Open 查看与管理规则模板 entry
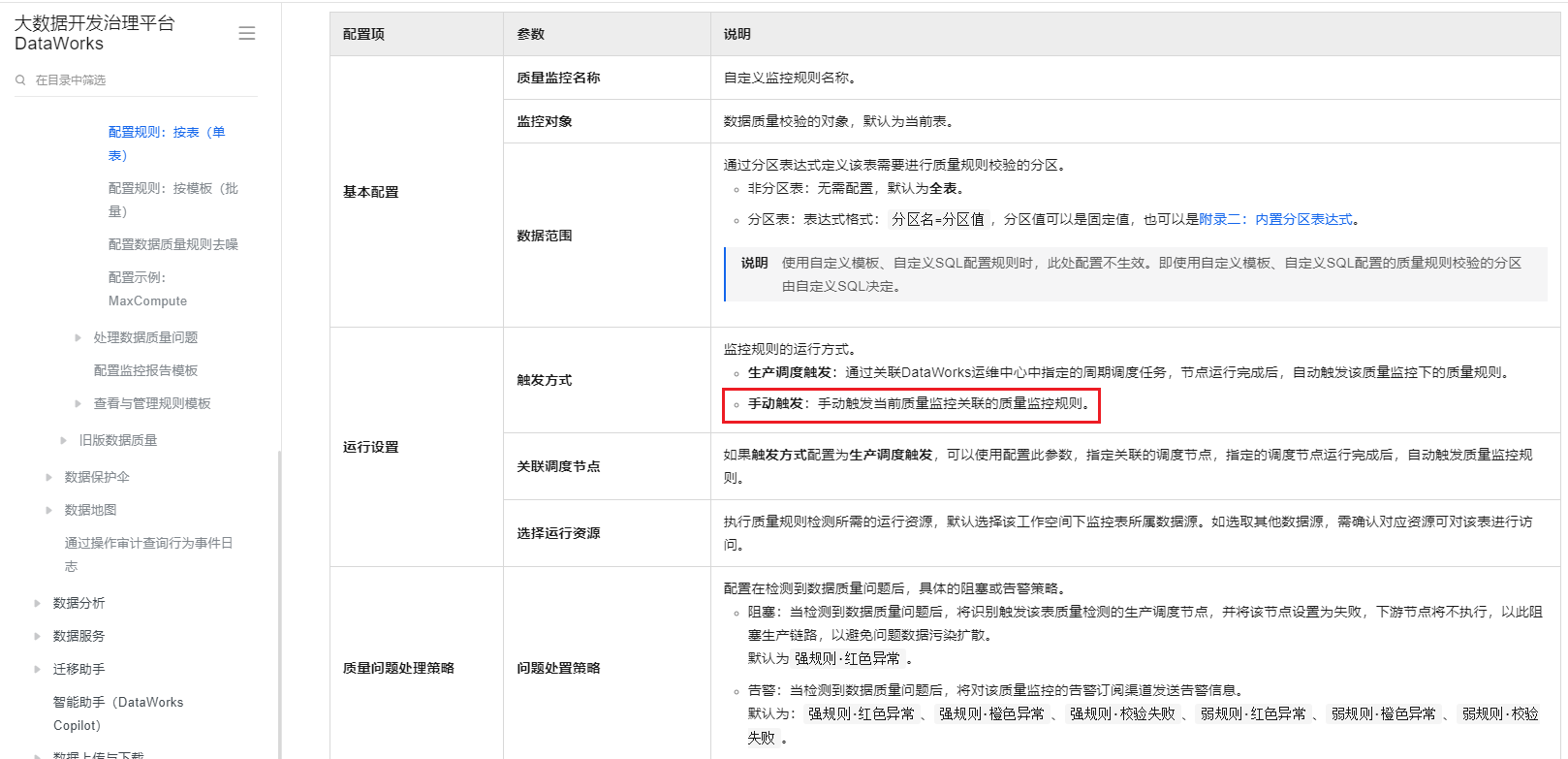1568x759 pixels. point(152,403)
